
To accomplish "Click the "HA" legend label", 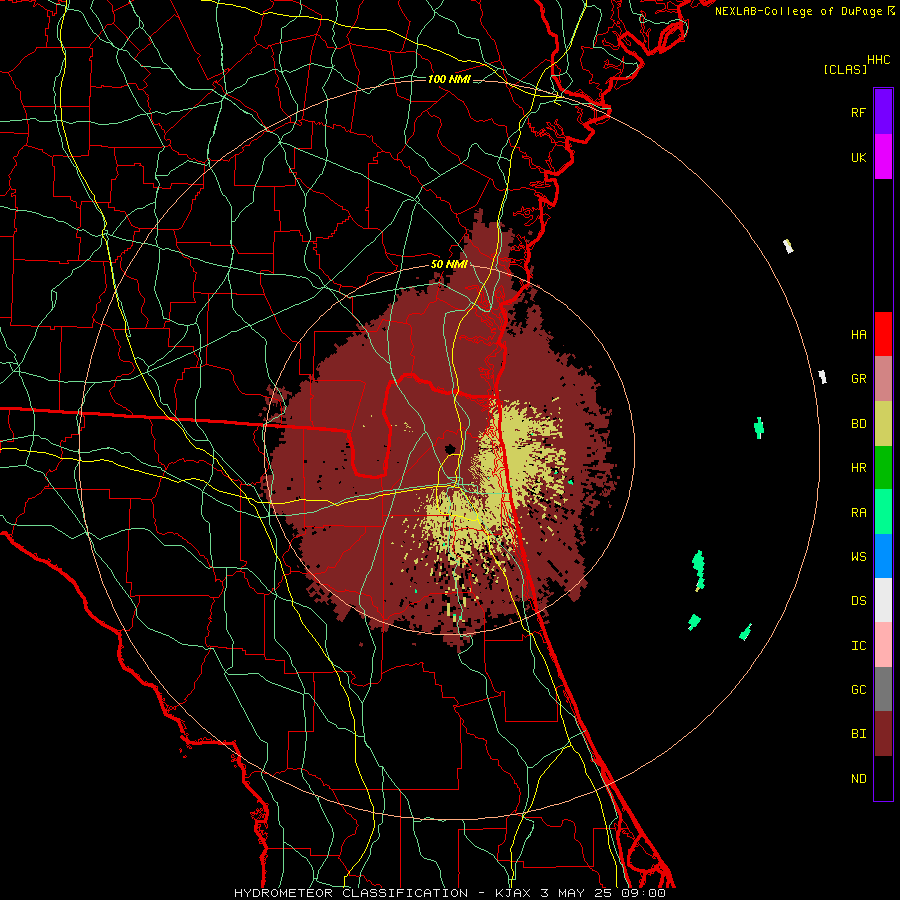I will click(858, 335).
